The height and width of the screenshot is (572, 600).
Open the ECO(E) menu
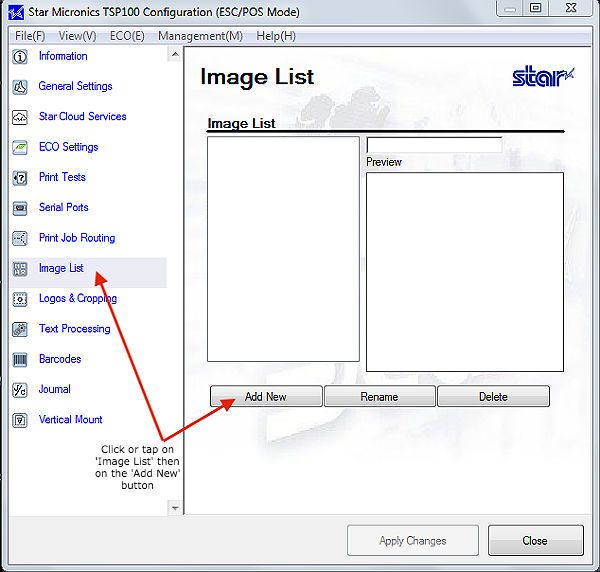pyautogui.click(x=127, y=36)
